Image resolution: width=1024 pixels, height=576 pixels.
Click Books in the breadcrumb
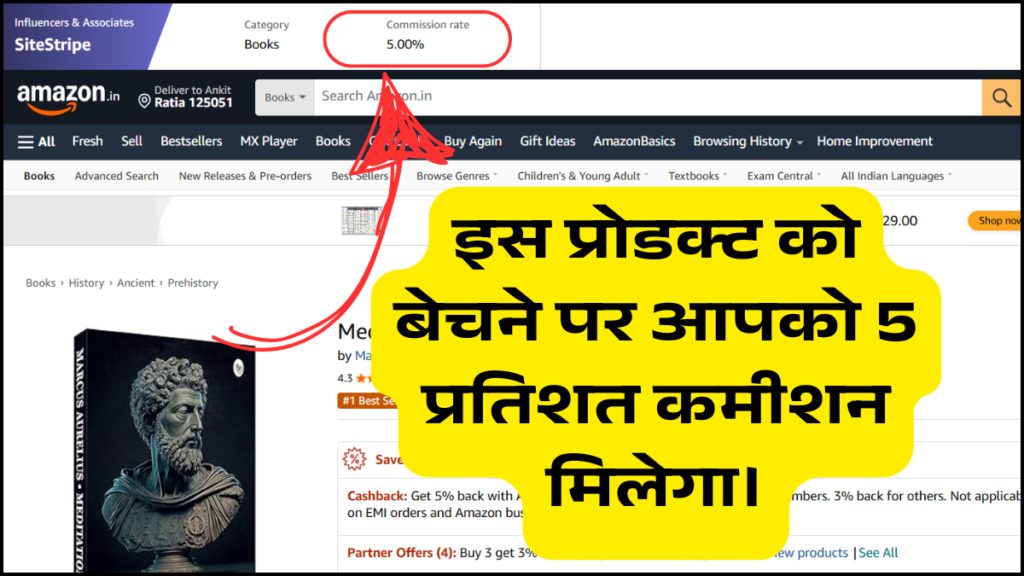pos(40,283)
